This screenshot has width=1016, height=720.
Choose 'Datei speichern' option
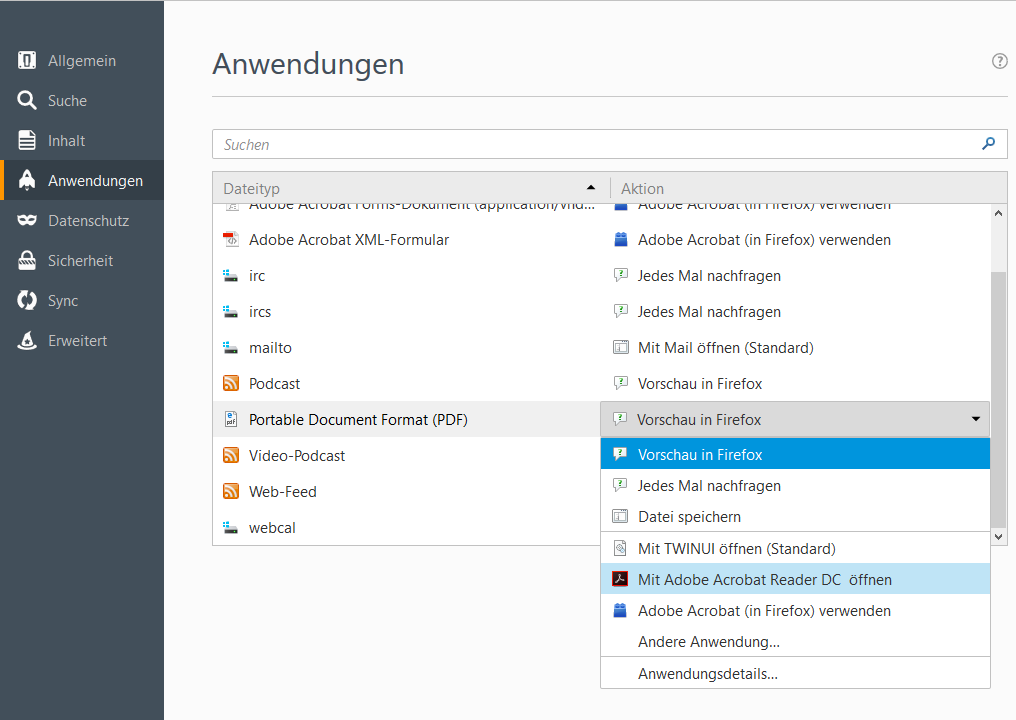[x=795, y=517]
